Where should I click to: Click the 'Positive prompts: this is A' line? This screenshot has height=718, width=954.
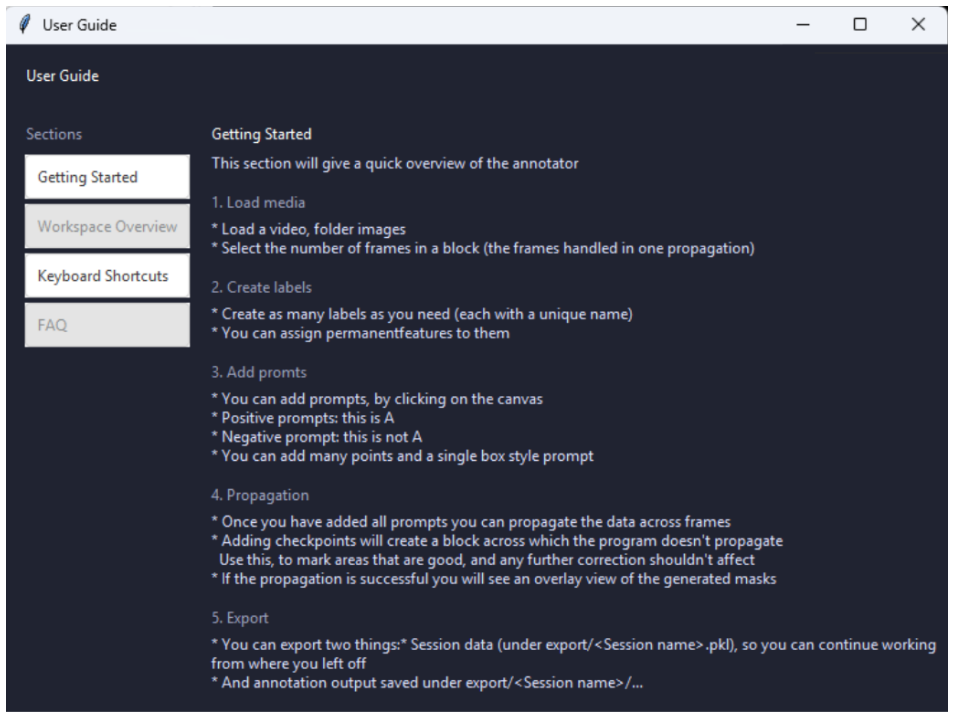(303, 418)
